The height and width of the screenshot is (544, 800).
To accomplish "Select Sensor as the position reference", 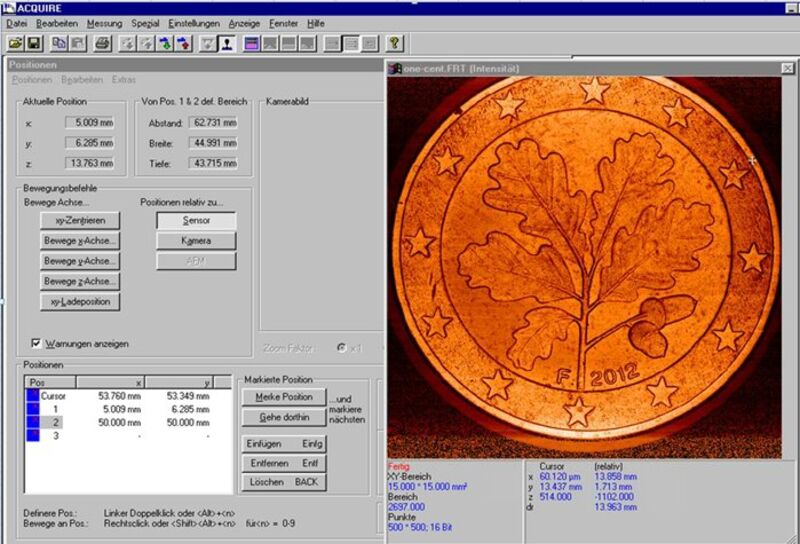I will [x=196, y=220].
